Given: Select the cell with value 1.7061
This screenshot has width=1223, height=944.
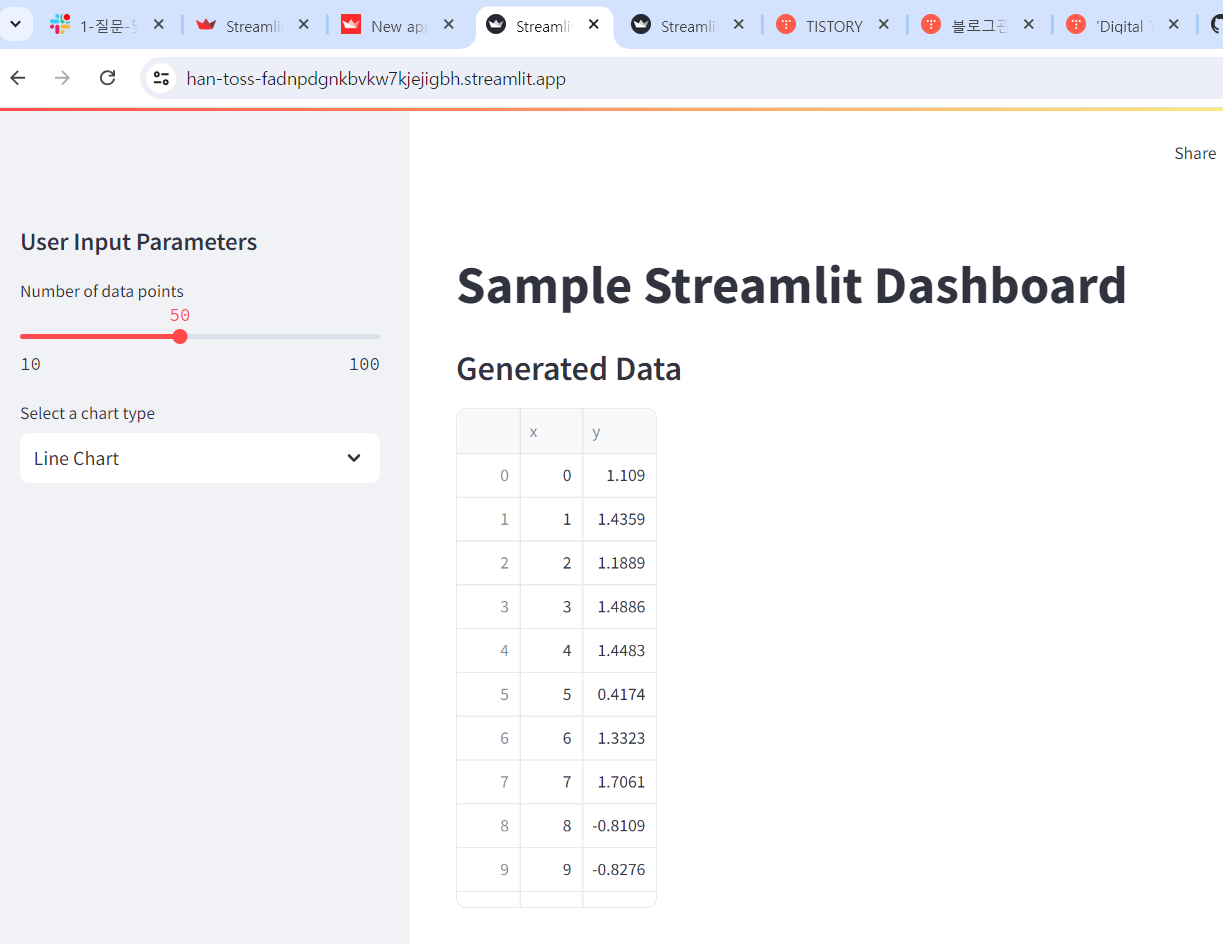Looking at the screenshot, I should [x=619, y=782].
